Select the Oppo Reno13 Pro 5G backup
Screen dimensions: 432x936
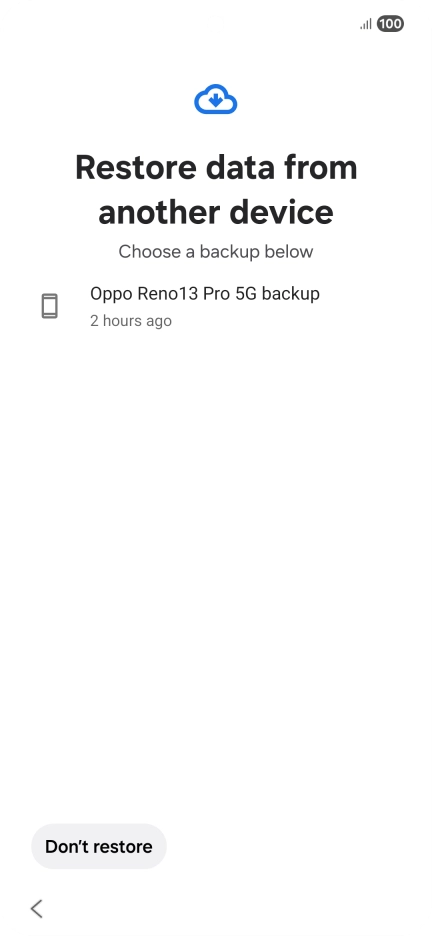pyautogui.click(x=216, y=307)
